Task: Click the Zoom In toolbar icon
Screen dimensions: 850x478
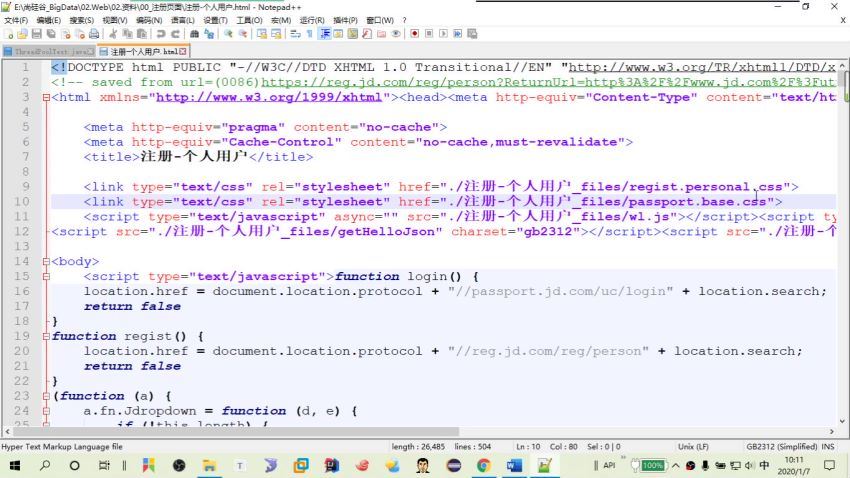Action: point(228,34)
